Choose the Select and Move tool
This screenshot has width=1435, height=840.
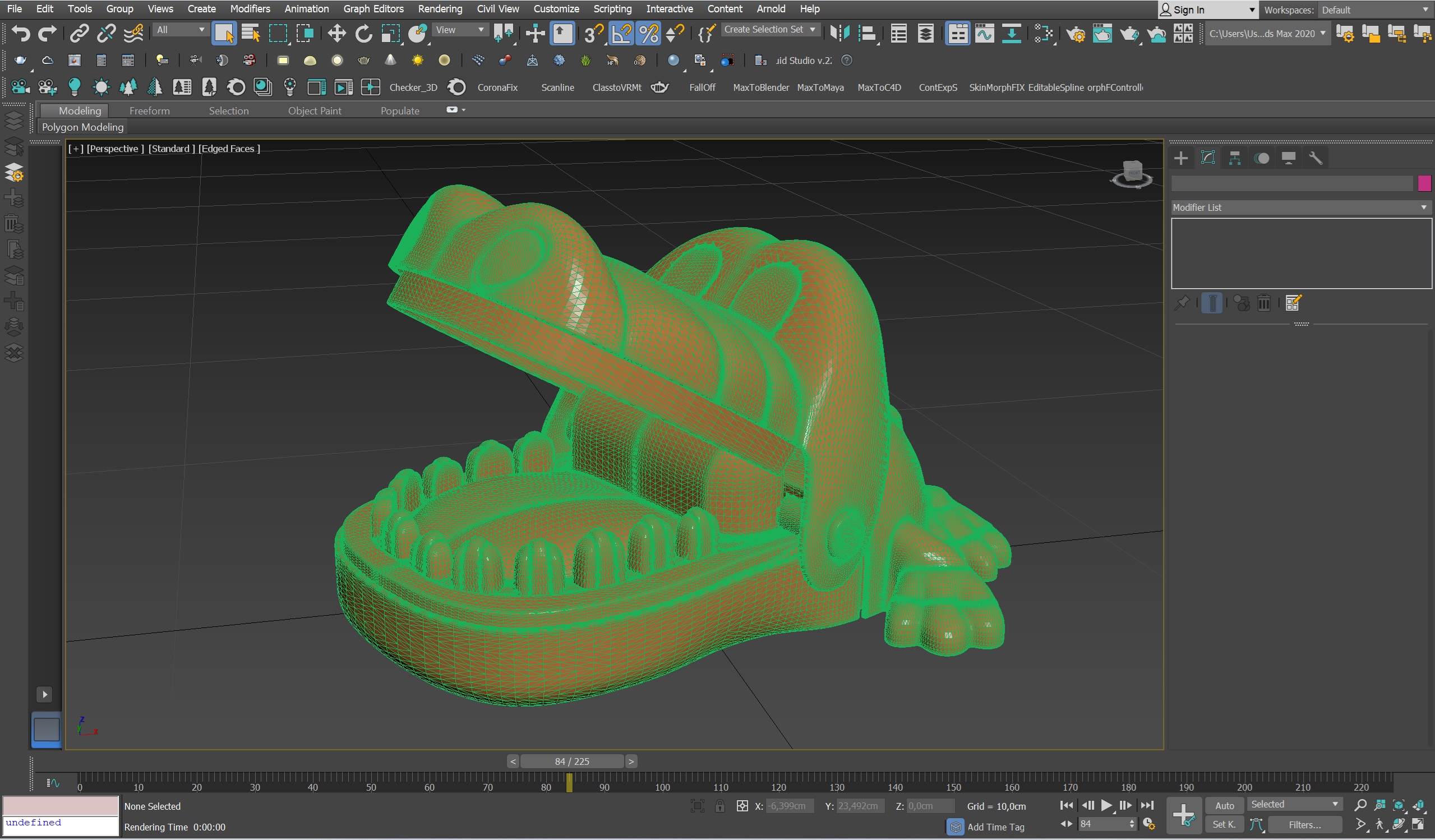point(336,33)
